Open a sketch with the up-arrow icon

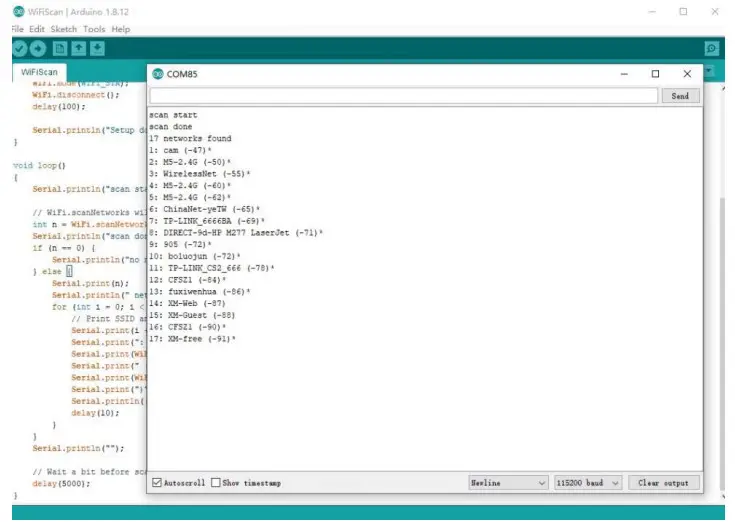[x=79, y=48]
